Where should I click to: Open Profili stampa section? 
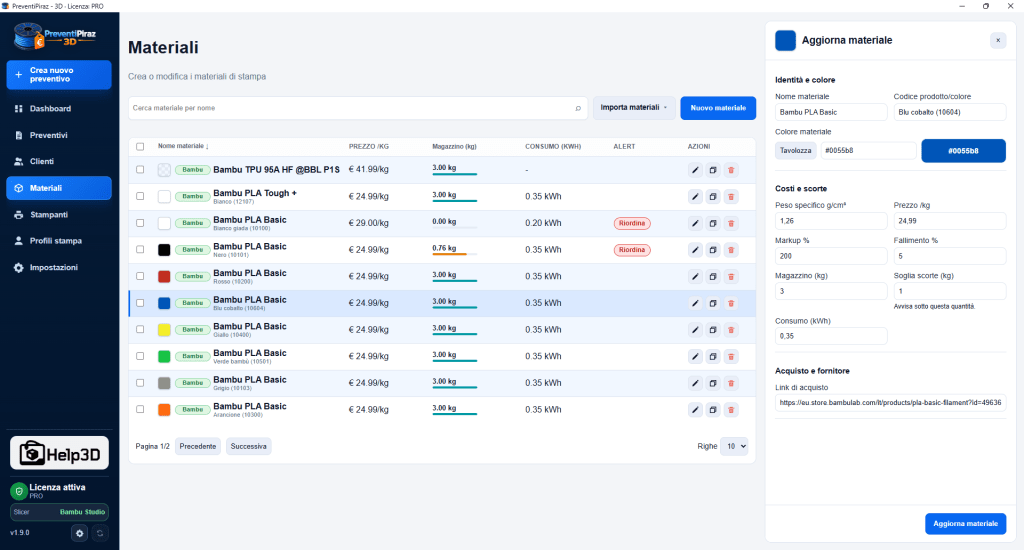tap(59, 241)
